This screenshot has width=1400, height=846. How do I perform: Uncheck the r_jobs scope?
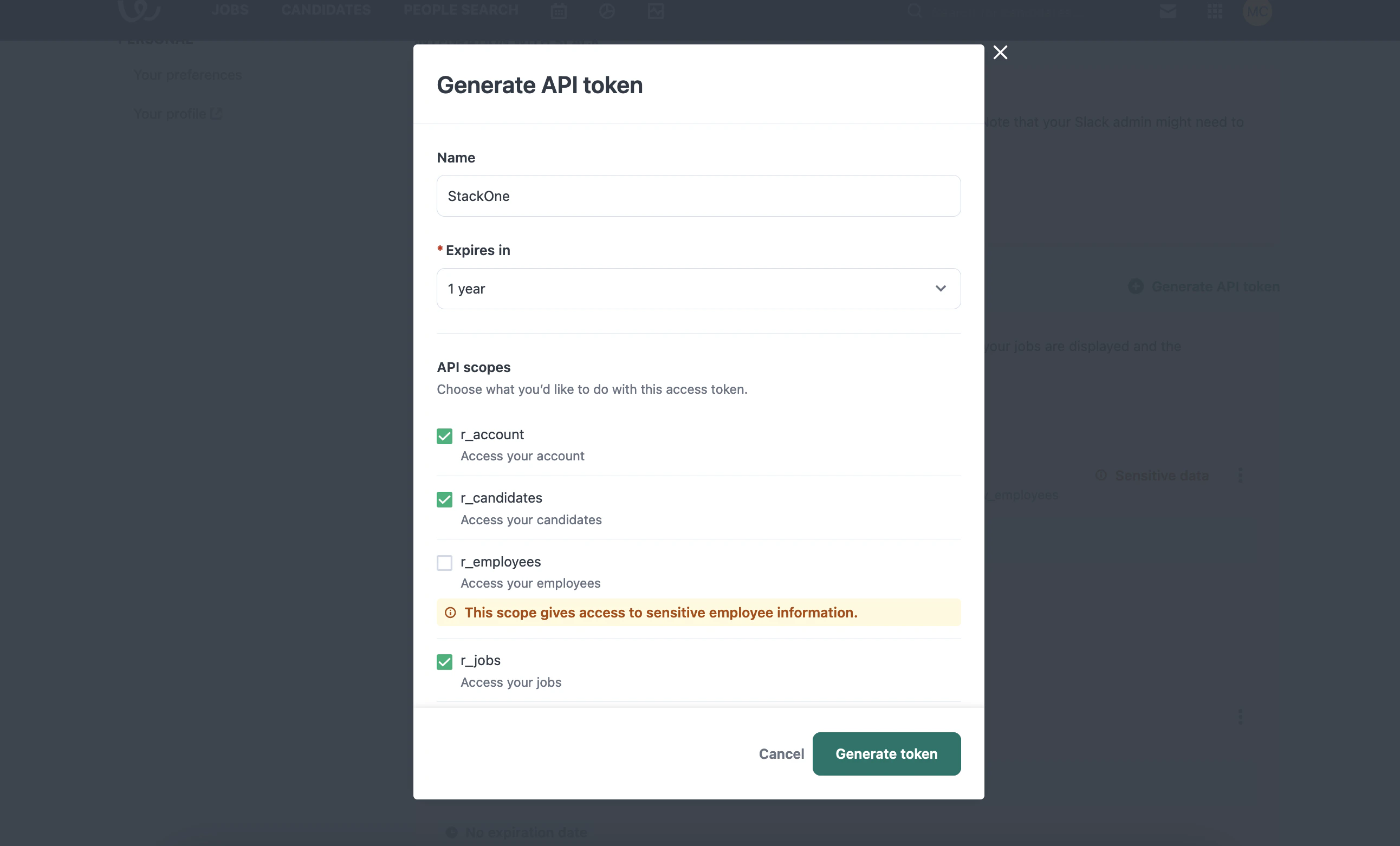pyautogui.click(x=445, y=661)
